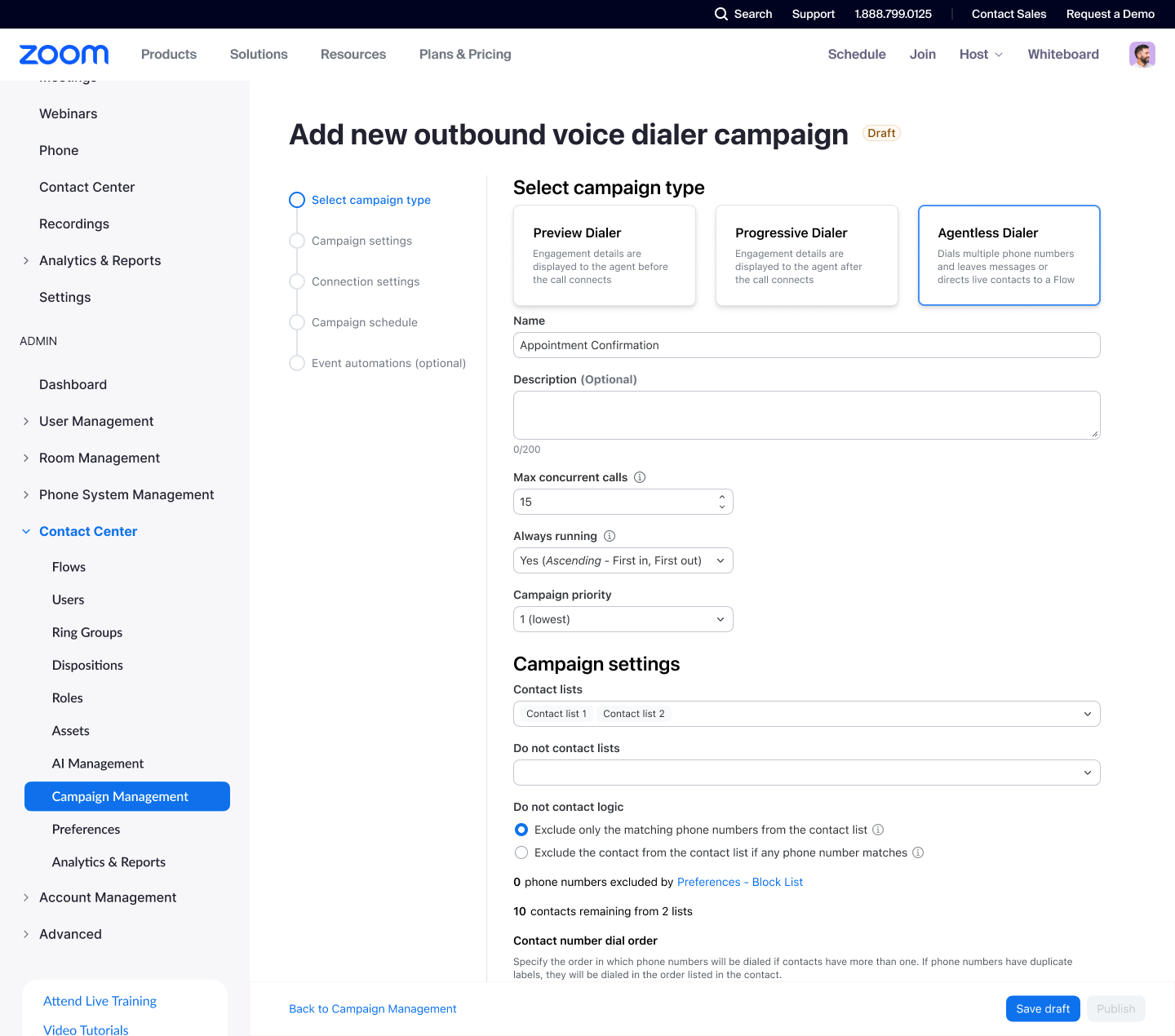The width and height of the screenshot is (1175, 1036).
Task: Click the Event automations step circle
Action: point(297,363)
